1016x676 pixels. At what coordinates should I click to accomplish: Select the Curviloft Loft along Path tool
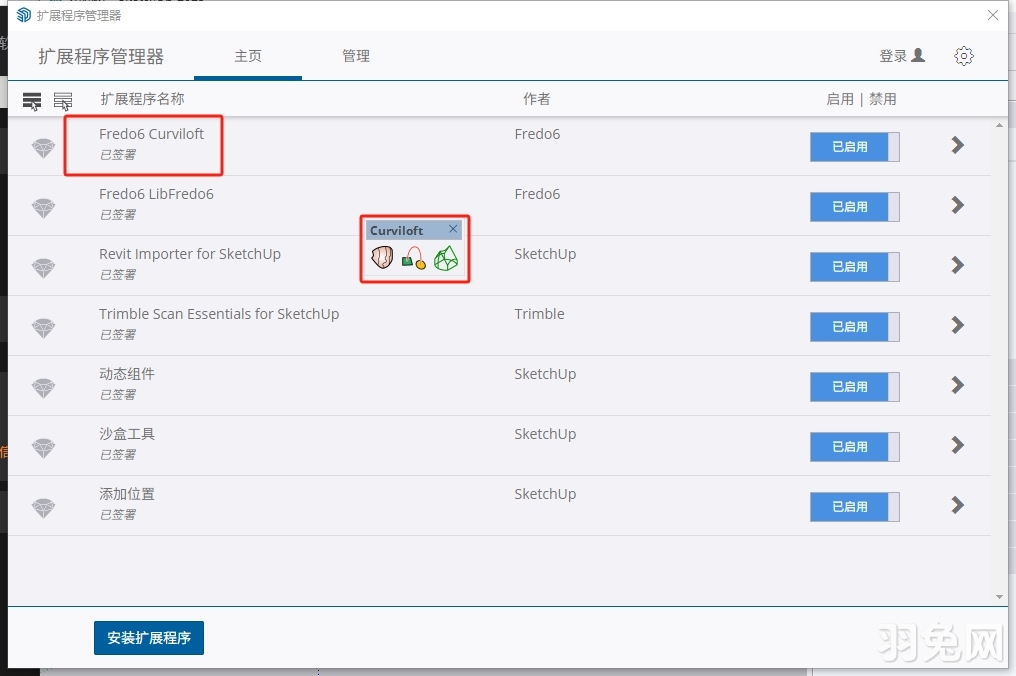[413, 258]
